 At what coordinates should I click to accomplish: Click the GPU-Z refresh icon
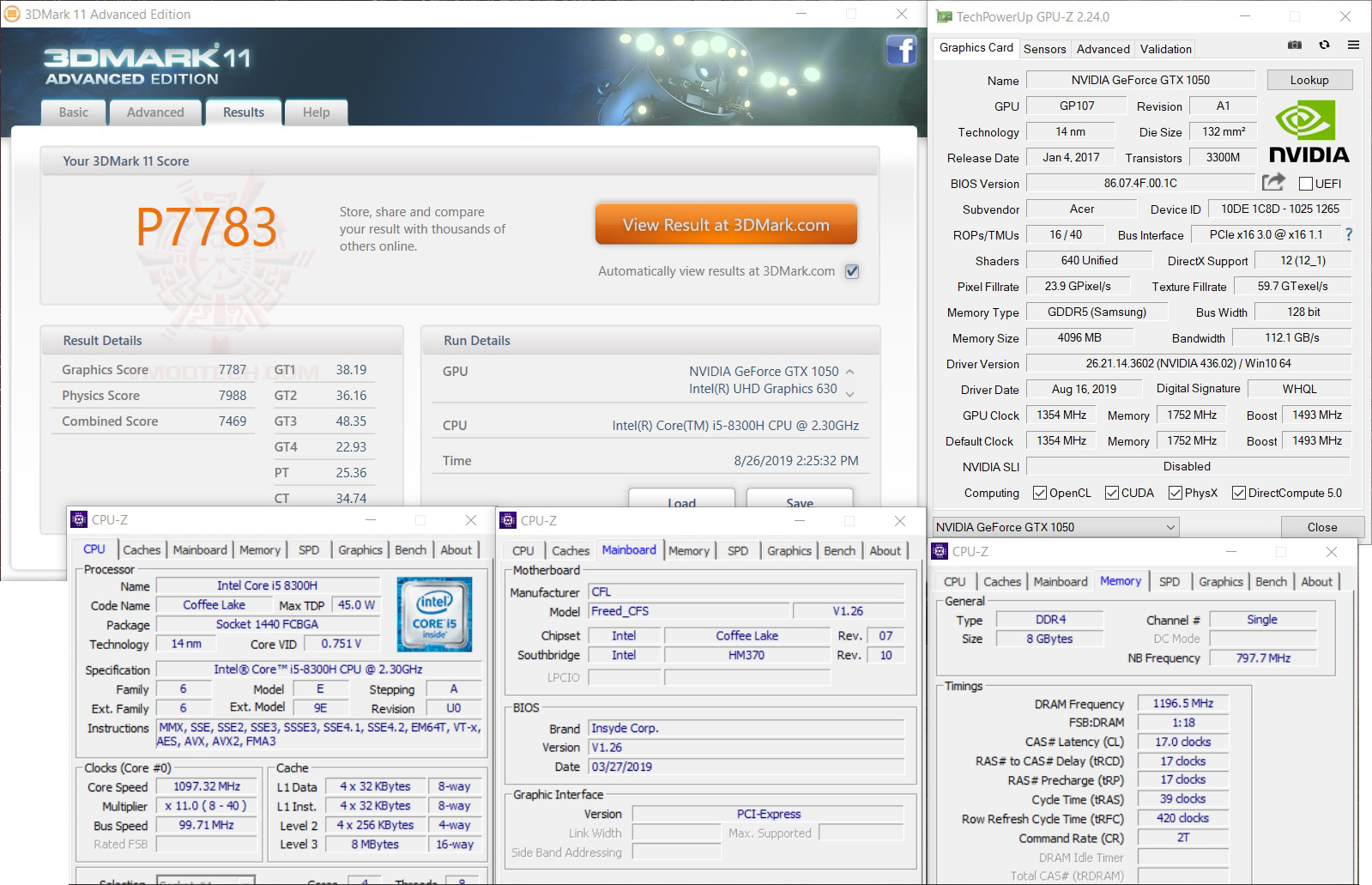[x=1324, y=45]
